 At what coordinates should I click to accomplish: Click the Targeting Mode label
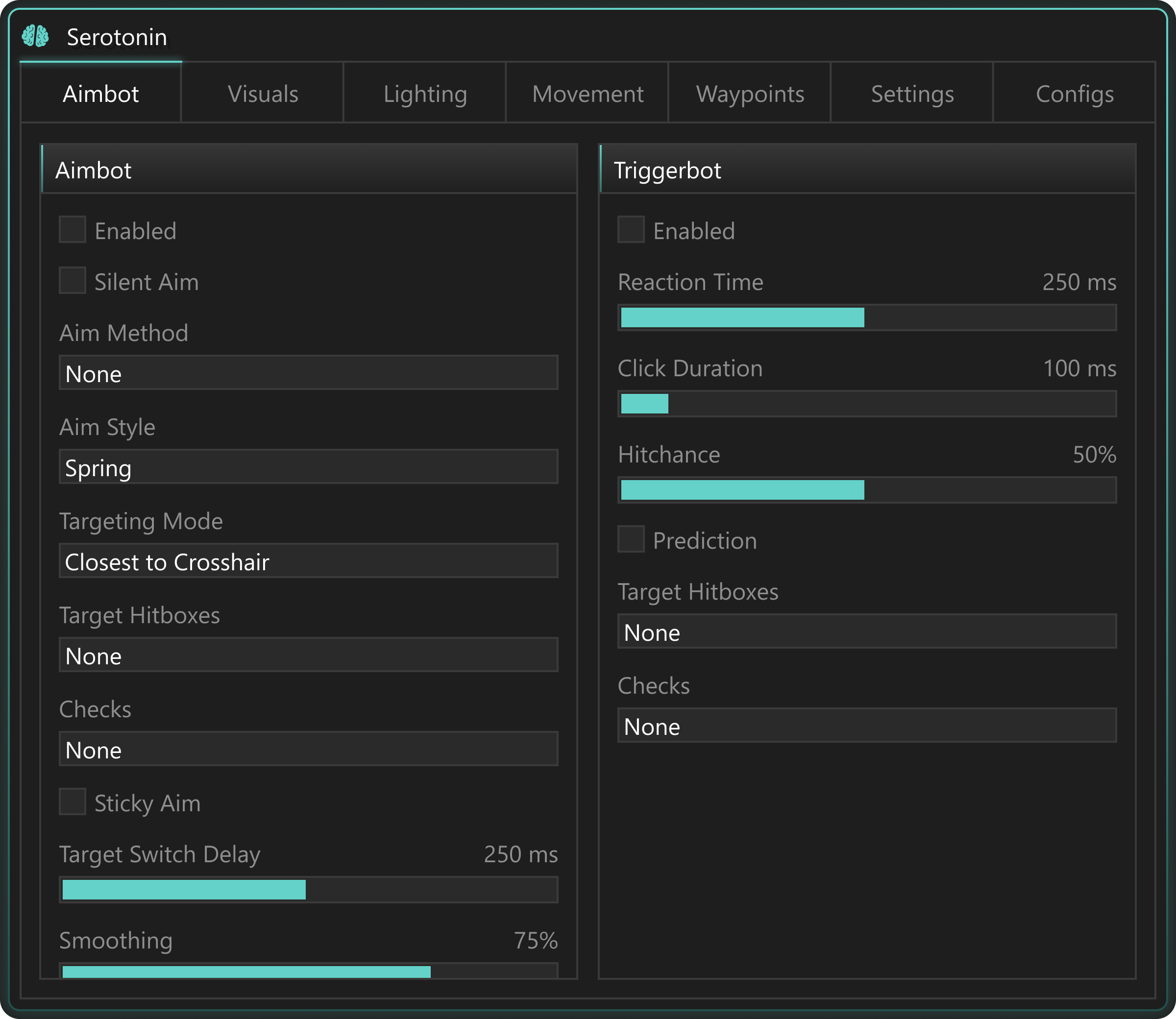(141, 522)
